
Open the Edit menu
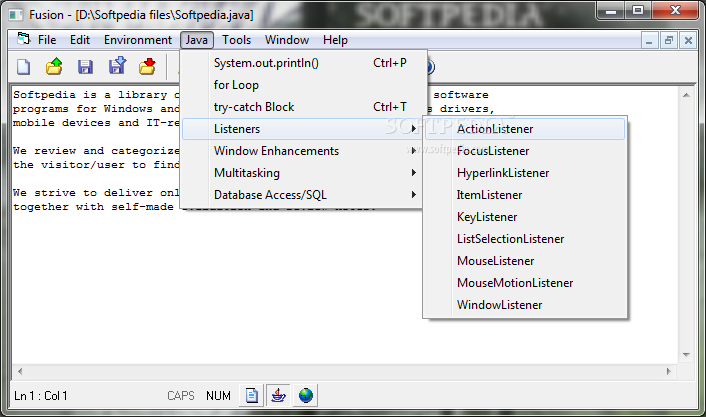click(x=80, y=40)
